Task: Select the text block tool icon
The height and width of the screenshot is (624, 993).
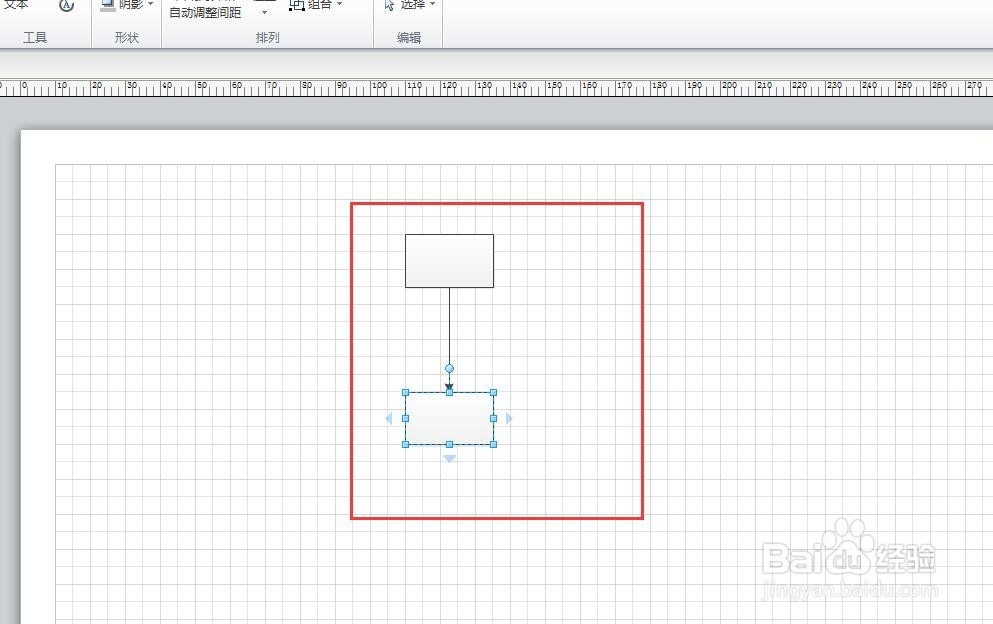Action: click(66, 6)
